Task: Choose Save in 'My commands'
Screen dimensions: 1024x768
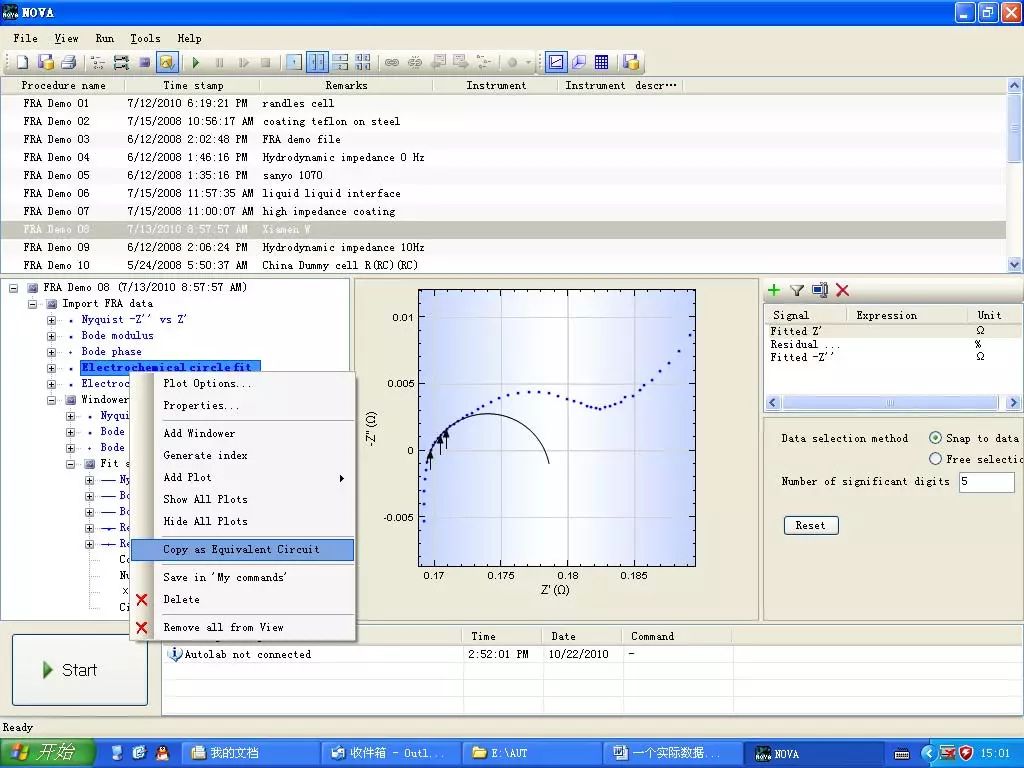Action: [242, 577]
